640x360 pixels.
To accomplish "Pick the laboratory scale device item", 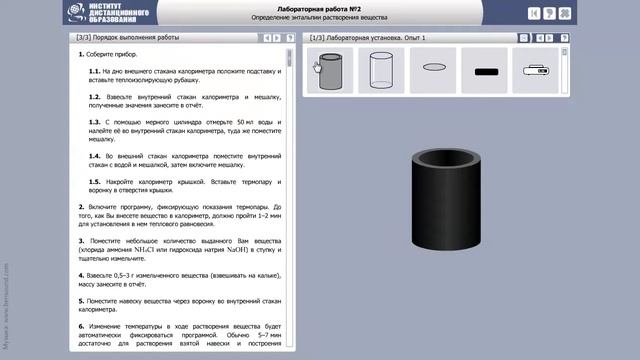I will point(536,71).
